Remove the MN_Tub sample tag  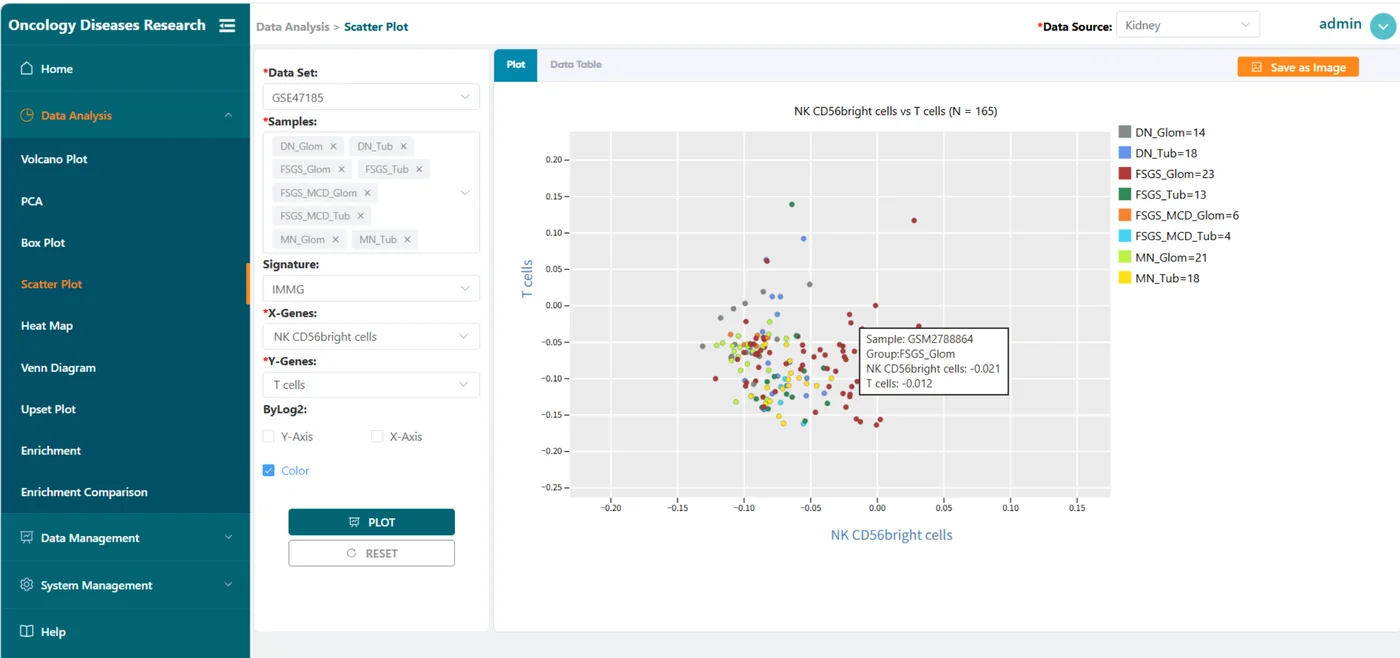tap(407, 239)
